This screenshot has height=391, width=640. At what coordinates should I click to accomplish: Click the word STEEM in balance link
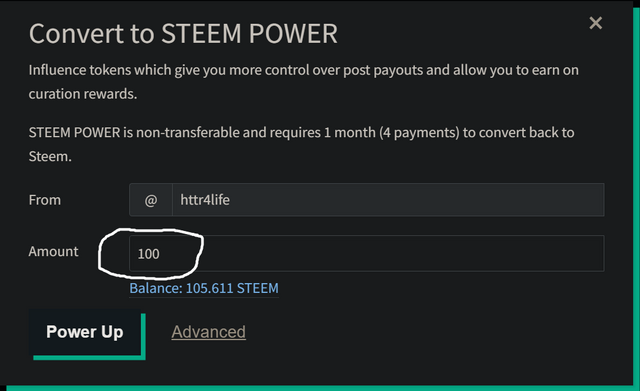tap(258, 288)
